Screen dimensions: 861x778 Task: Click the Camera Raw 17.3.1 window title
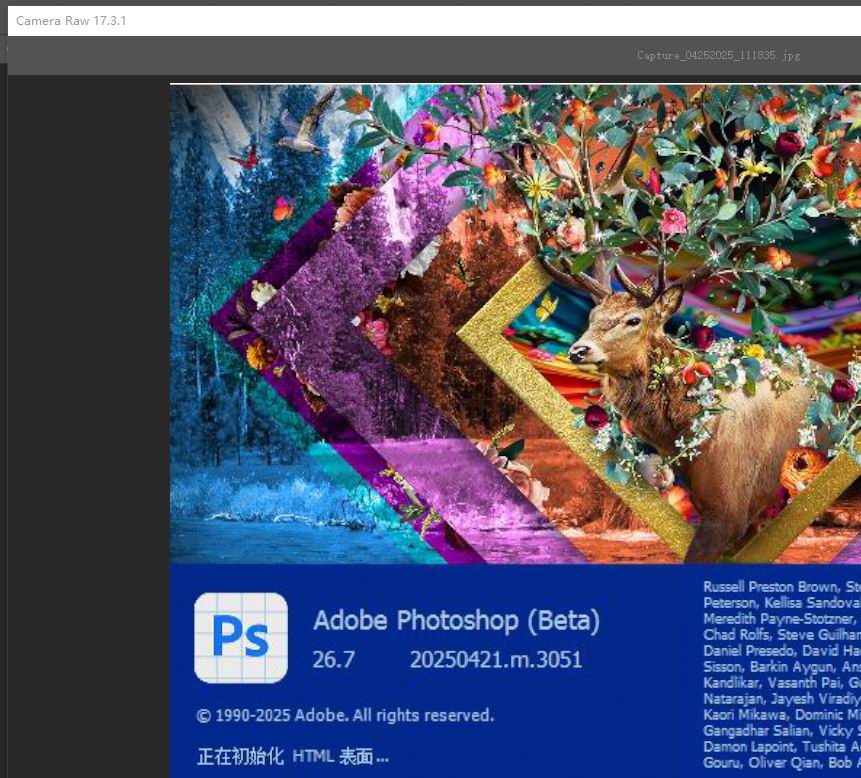(71, 21)
